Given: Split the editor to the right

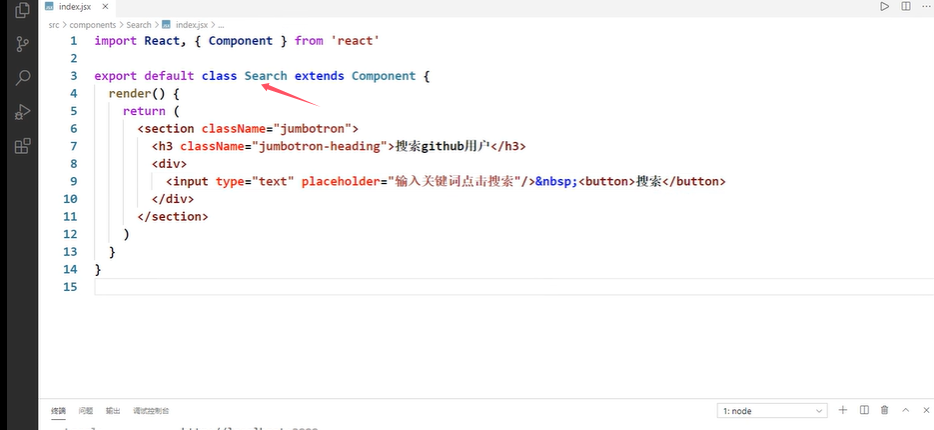Looking at the screenshot, I should [905, 7].
